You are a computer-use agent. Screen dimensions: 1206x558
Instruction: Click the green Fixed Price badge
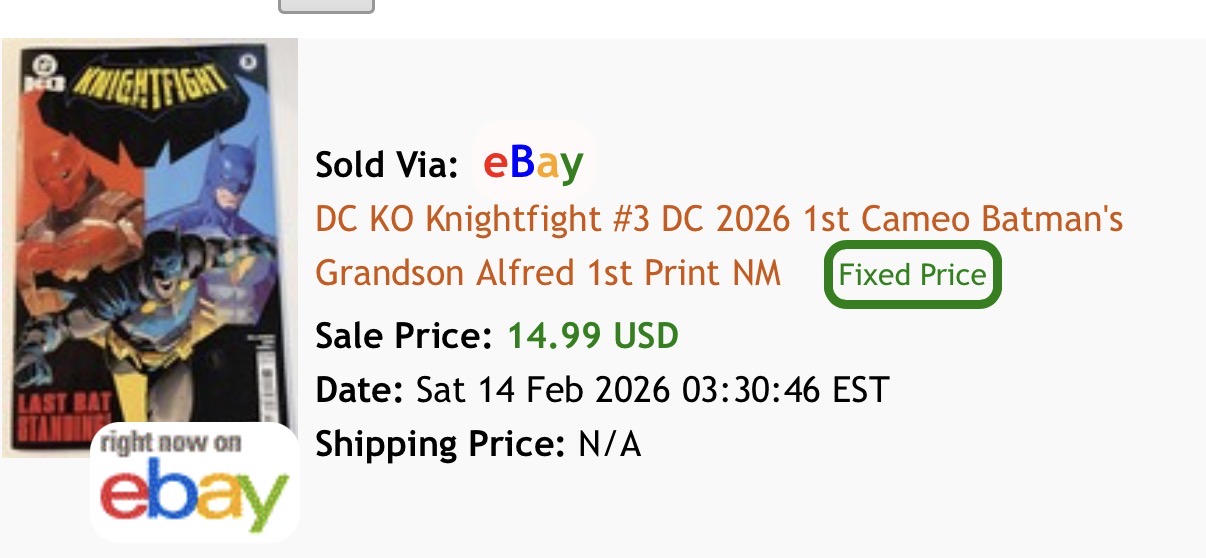912,274
